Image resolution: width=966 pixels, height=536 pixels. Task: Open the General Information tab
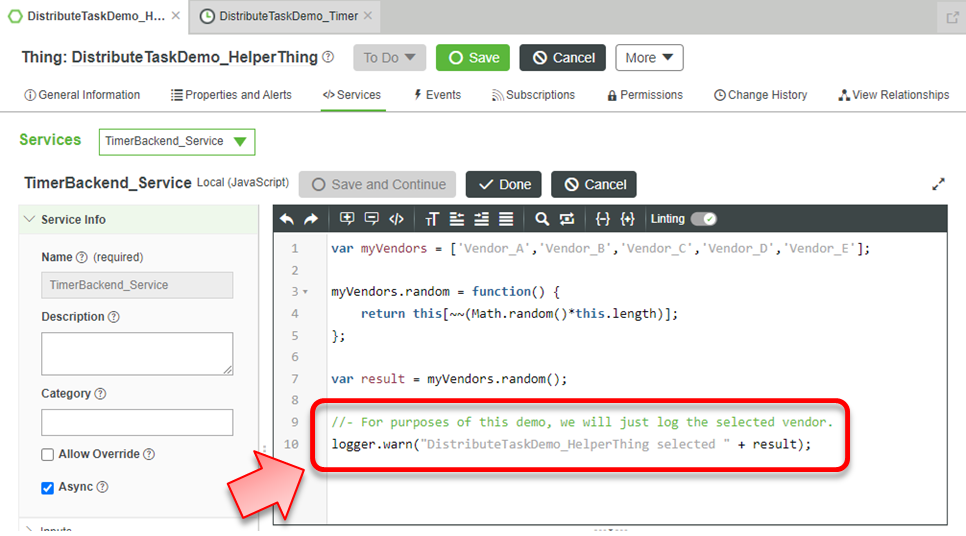pos(82,95)
